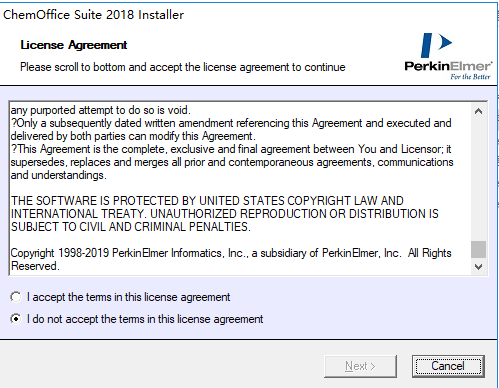Screen dimensions: 499x388
Task: Click the ChemOffice Suite 2018 Installer title
Action: [x=93, y=15]
